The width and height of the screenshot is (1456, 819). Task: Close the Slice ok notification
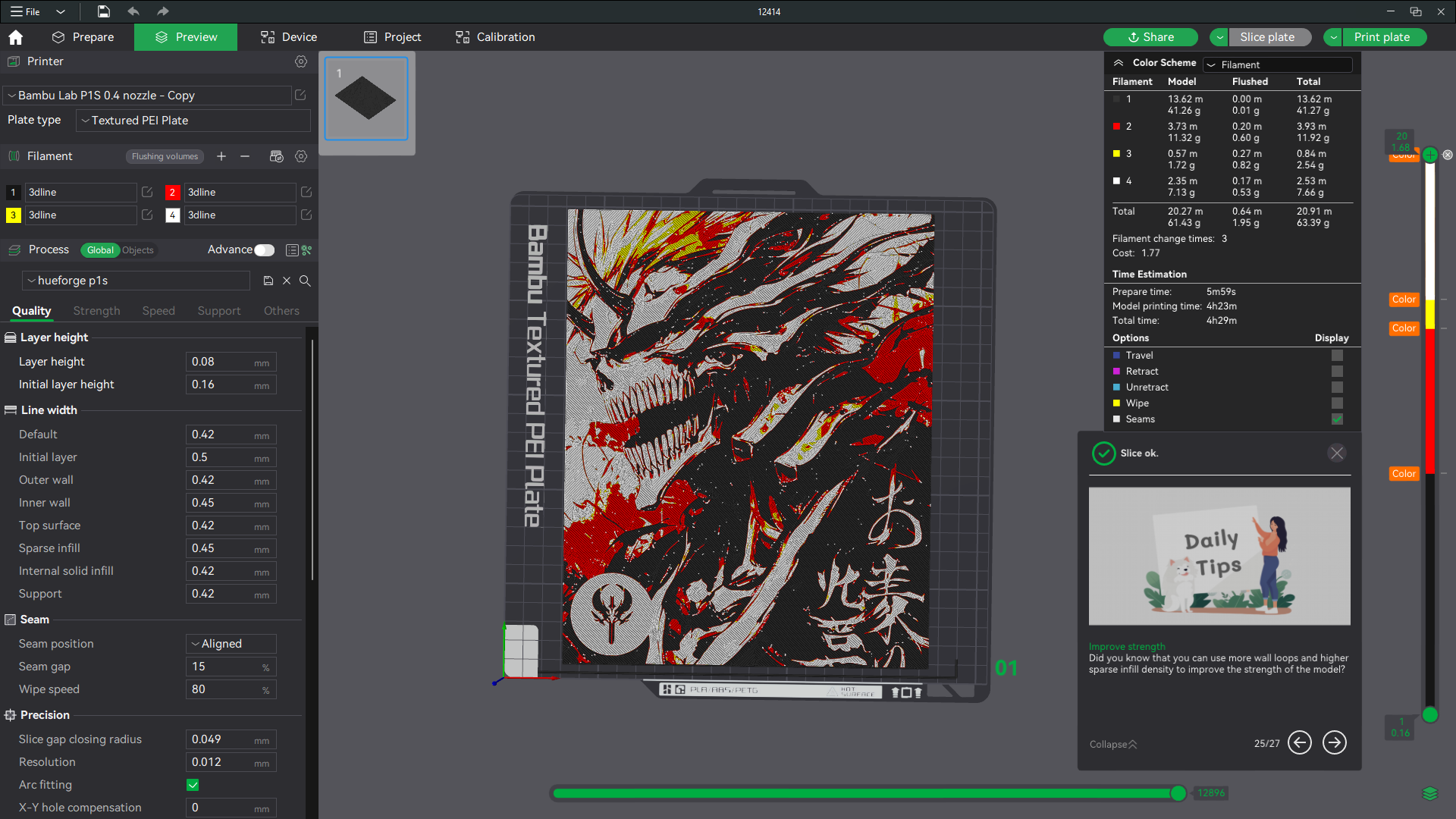(x=1337, y=453)
